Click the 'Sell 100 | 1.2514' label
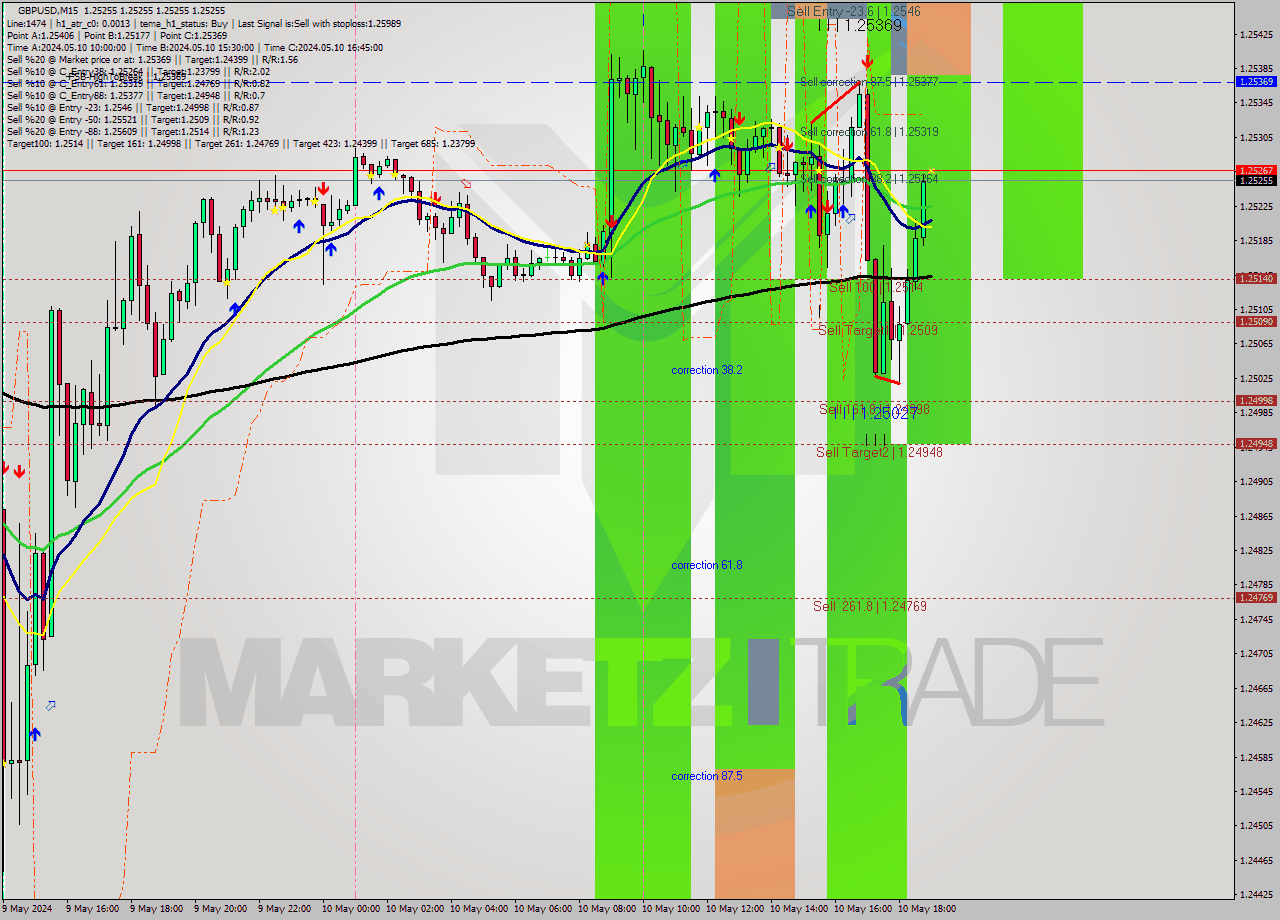1280x920 pixels. pyautogui.click(x=876, y=287)
